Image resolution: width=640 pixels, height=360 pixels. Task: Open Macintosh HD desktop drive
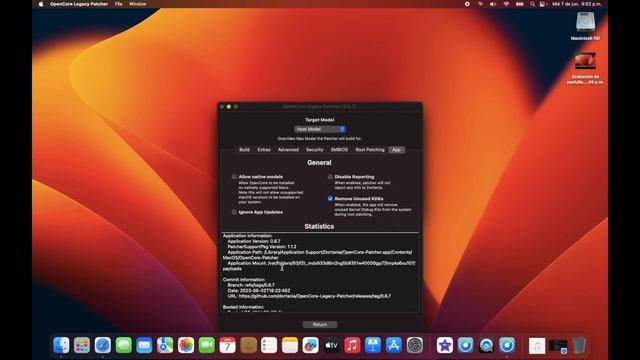tap(585, 26)
